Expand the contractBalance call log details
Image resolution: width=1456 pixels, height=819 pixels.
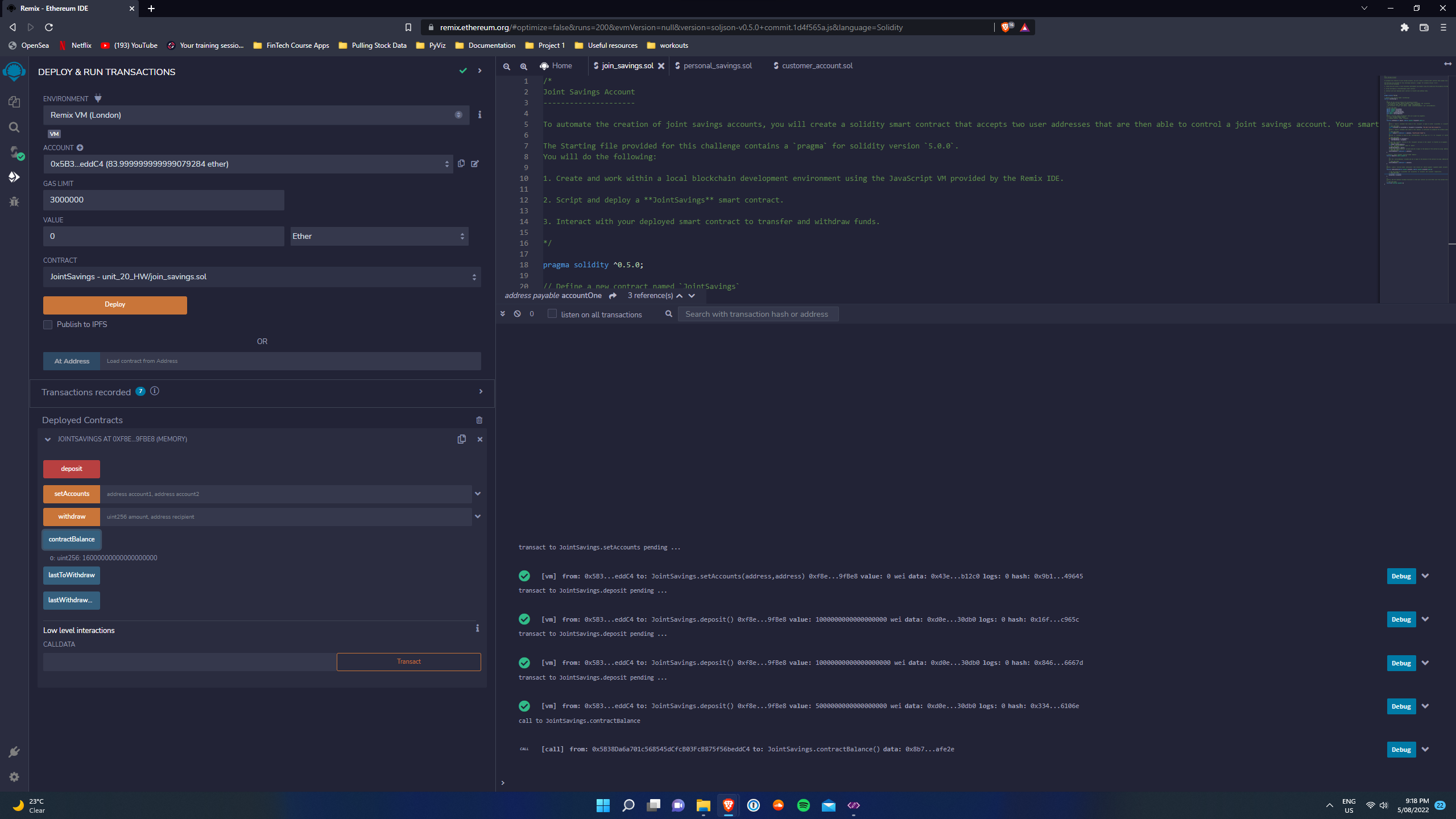click(x=1425, y=750)
